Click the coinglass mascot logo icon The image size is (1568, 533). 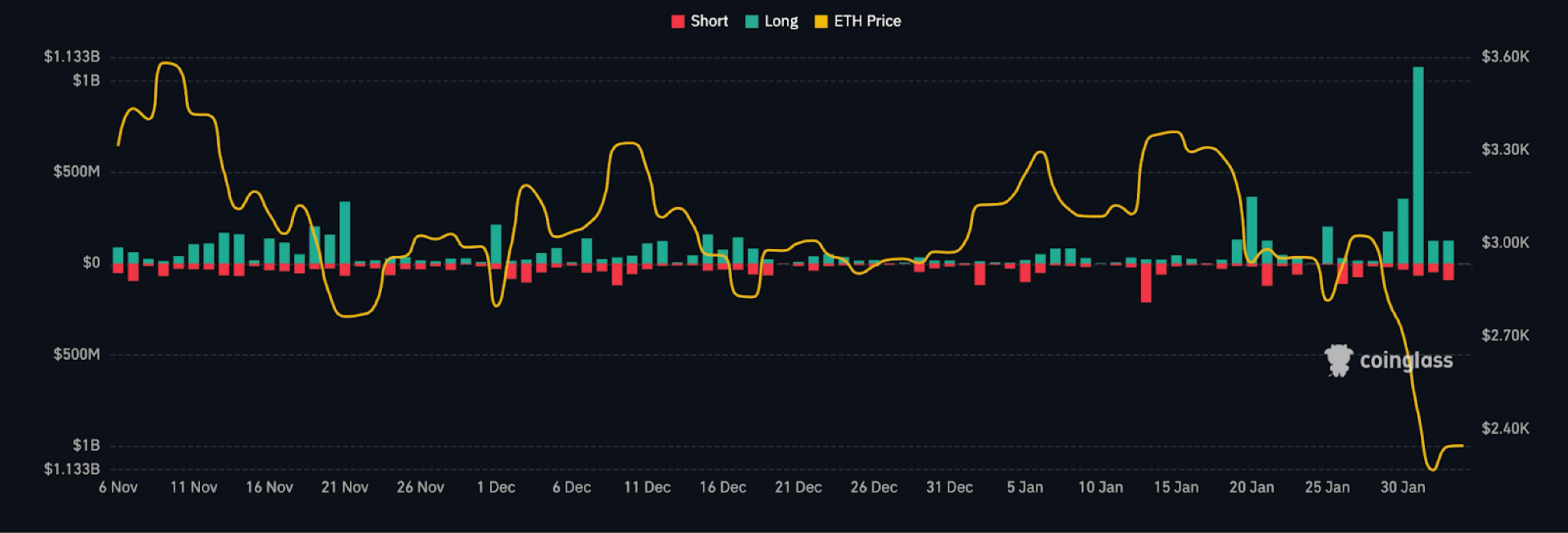tap(1338, 360)
